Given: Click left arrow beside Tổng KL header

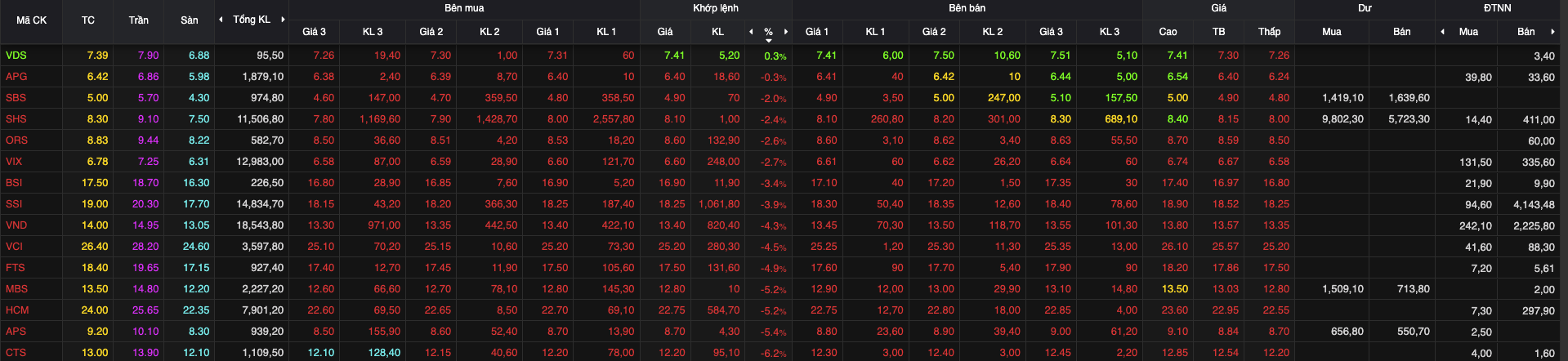Looking at the screenshot, I should point(221,20).
